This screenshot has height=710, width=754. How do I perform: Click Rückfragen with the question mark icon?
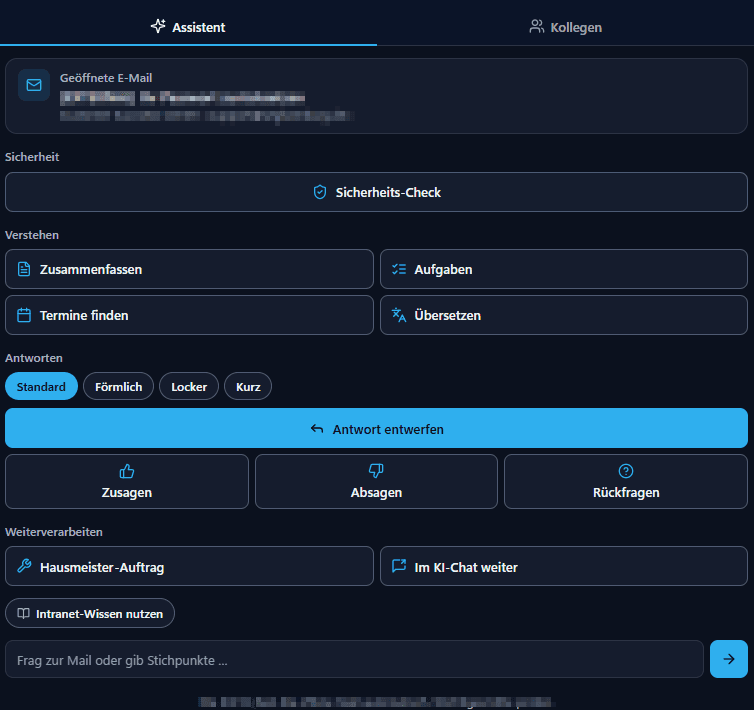626,482
